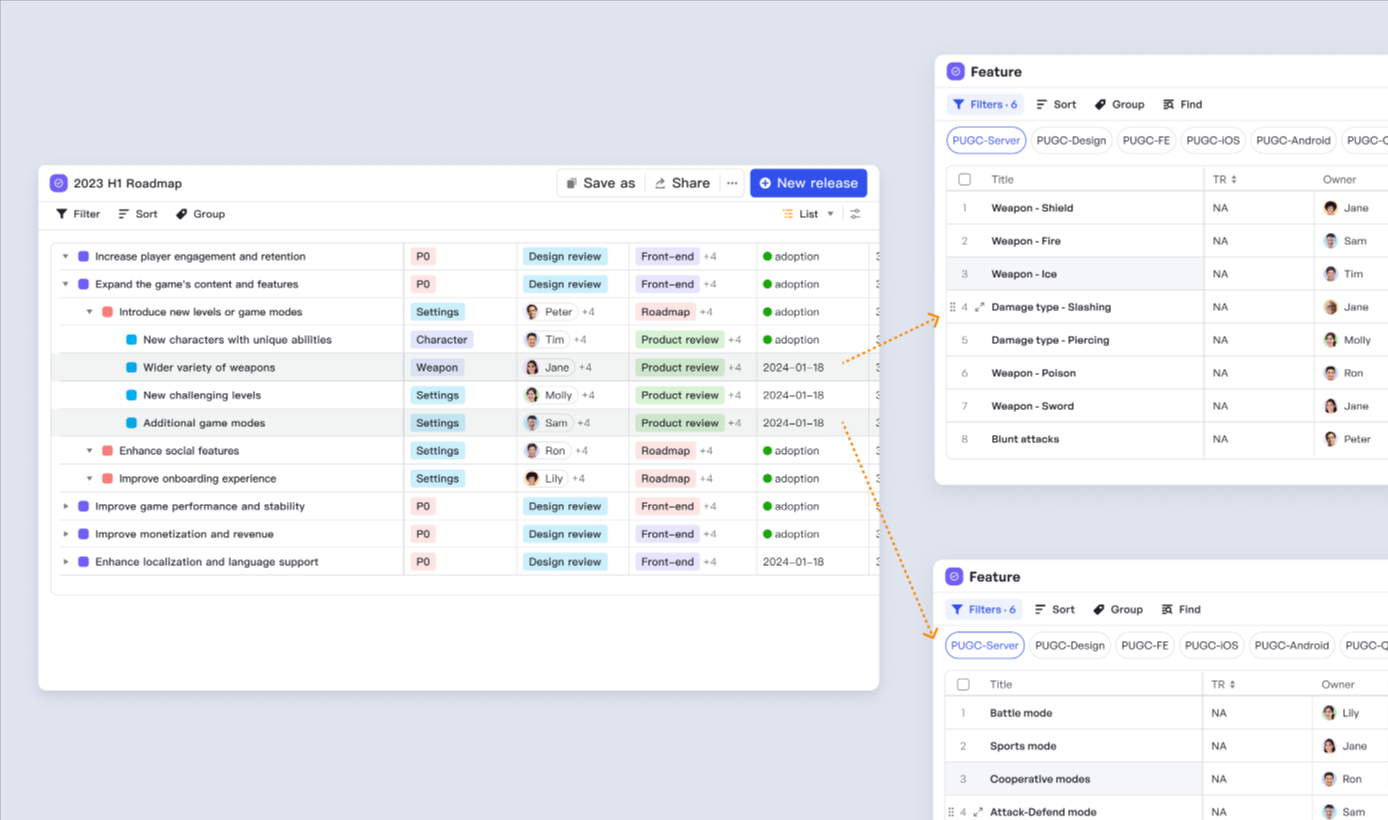Open the List view dropdown

[x=808, y=214]
